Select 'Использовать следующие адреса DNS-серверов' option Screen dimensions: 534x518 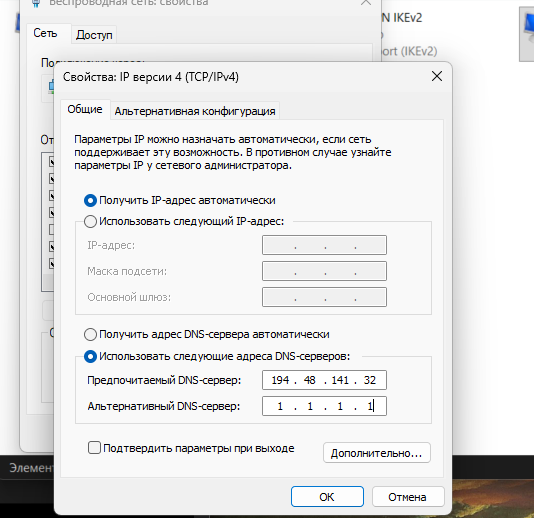(90, 357)
